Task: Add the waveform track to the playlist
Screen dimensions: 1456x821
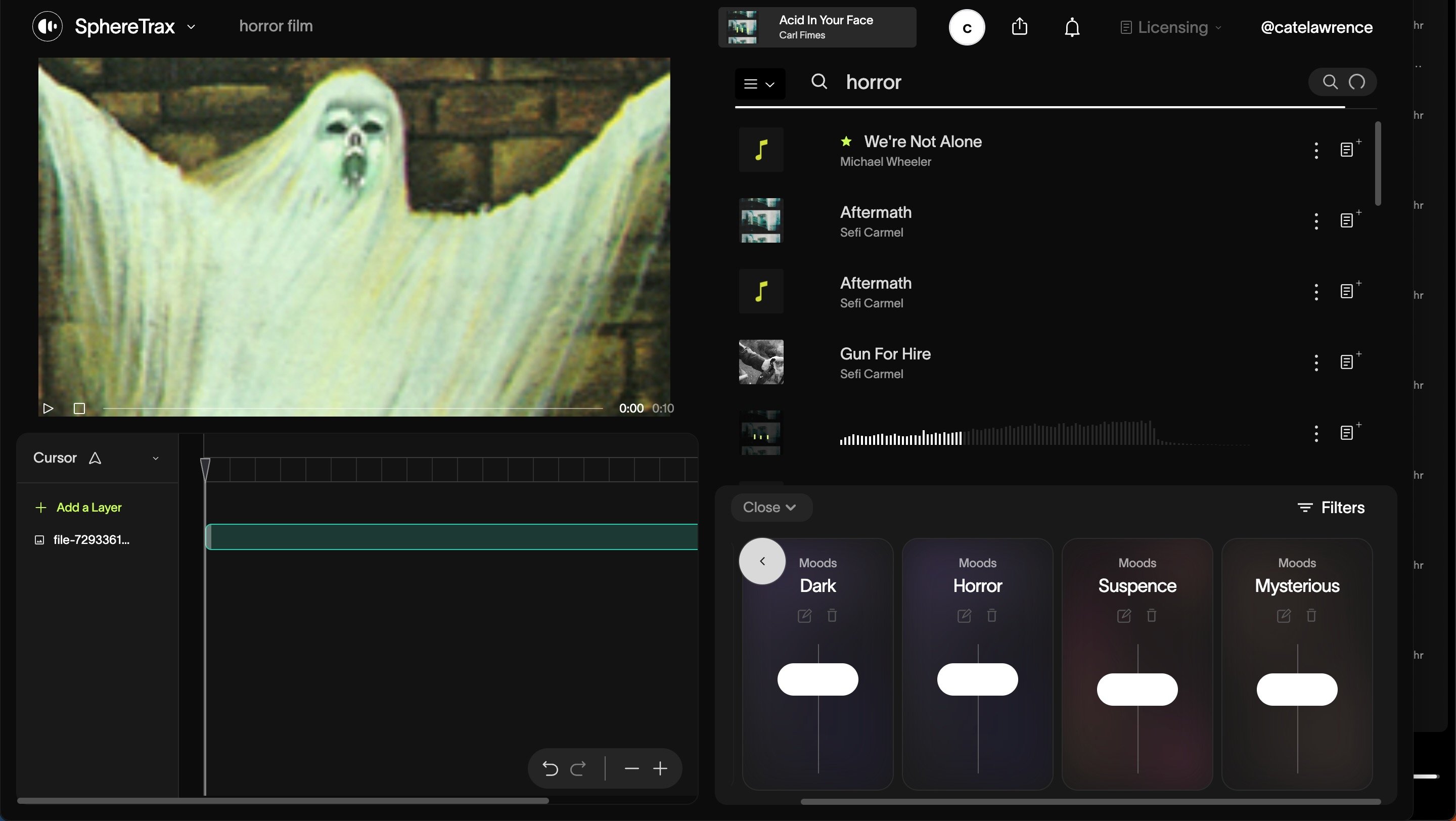Action: pos(1350,432)
